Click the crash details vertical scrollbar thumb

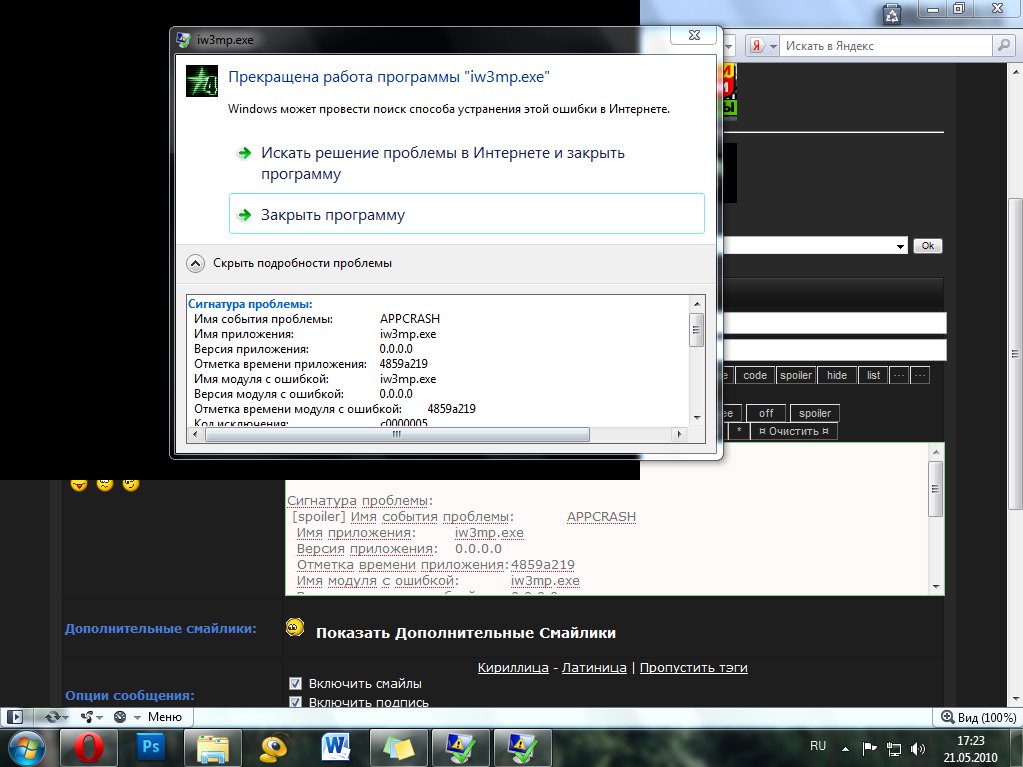pos(697,329)
